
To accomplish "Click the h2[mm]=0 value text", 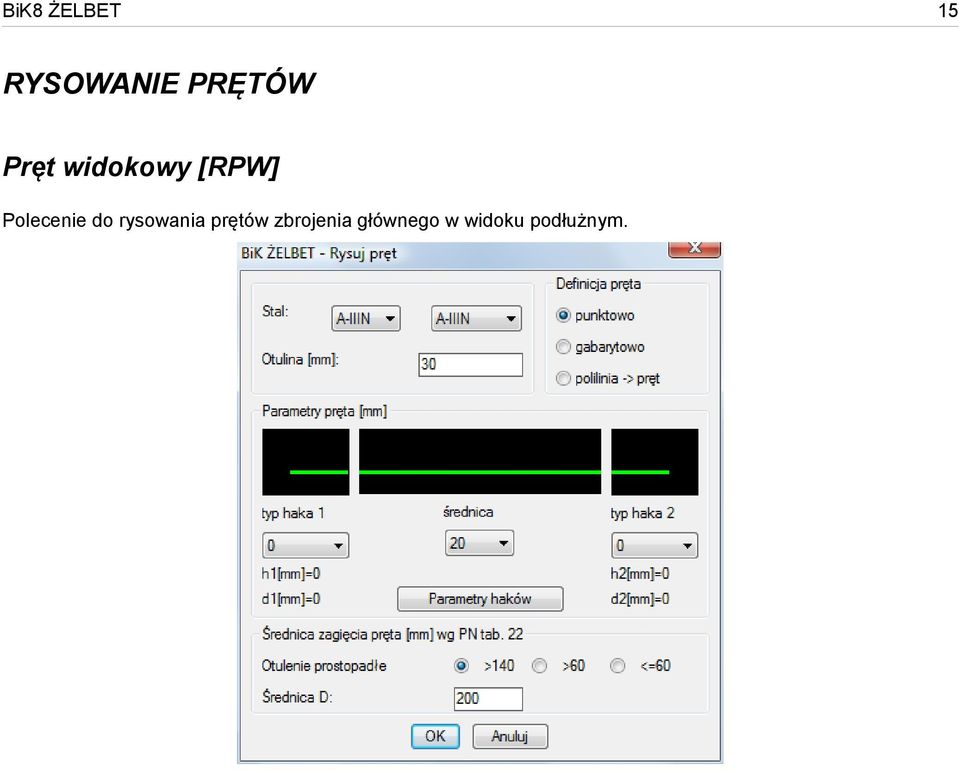I will pos(640,574).
